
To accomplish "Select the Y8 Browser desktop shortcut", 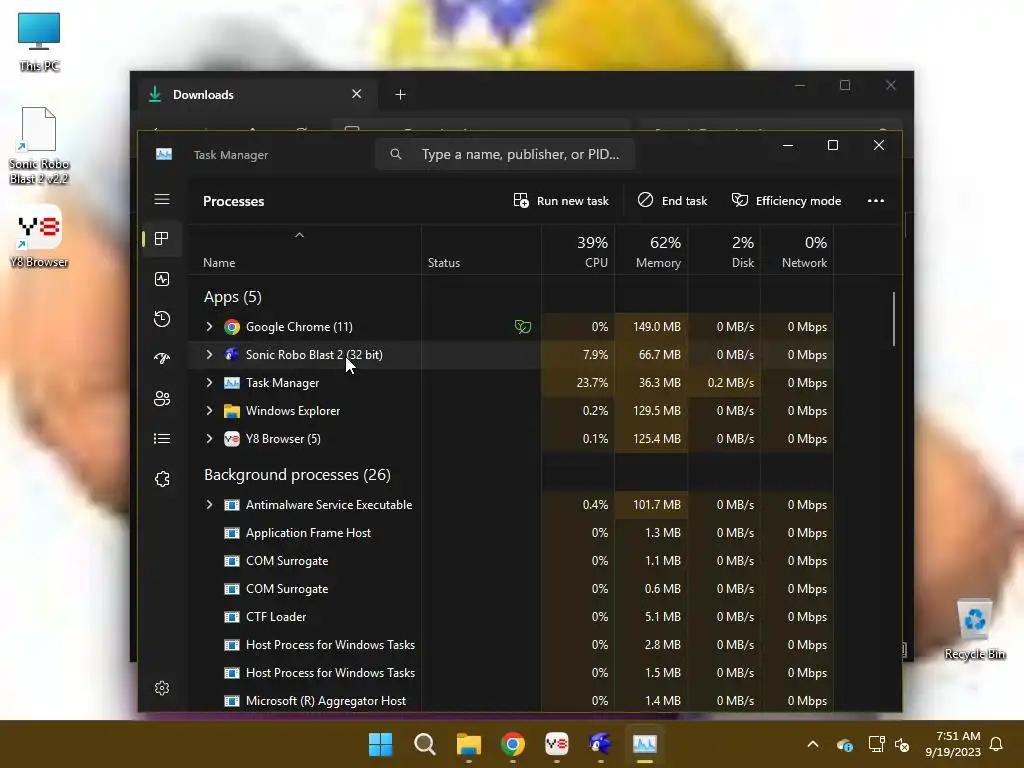I will pyautogui.click(x=39, y=236).
